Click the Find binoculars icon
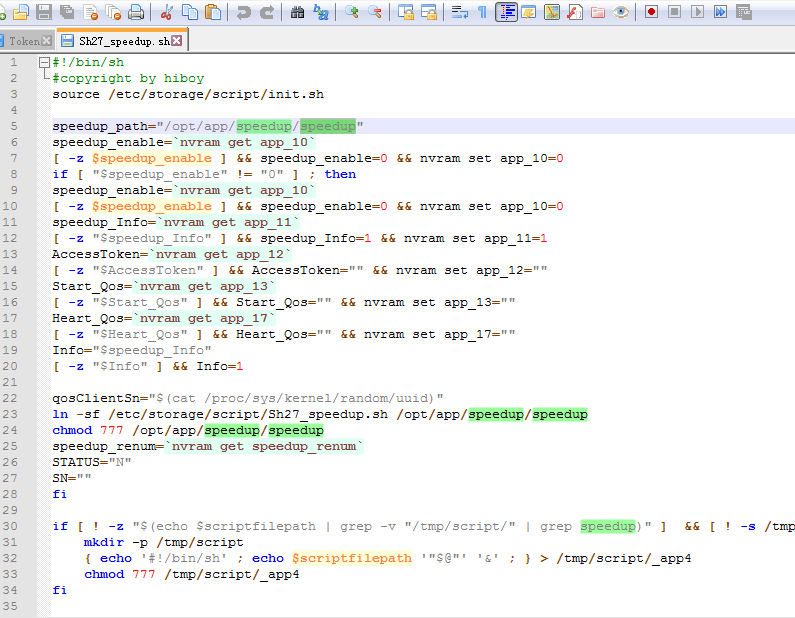 click(x=297, y=12)
